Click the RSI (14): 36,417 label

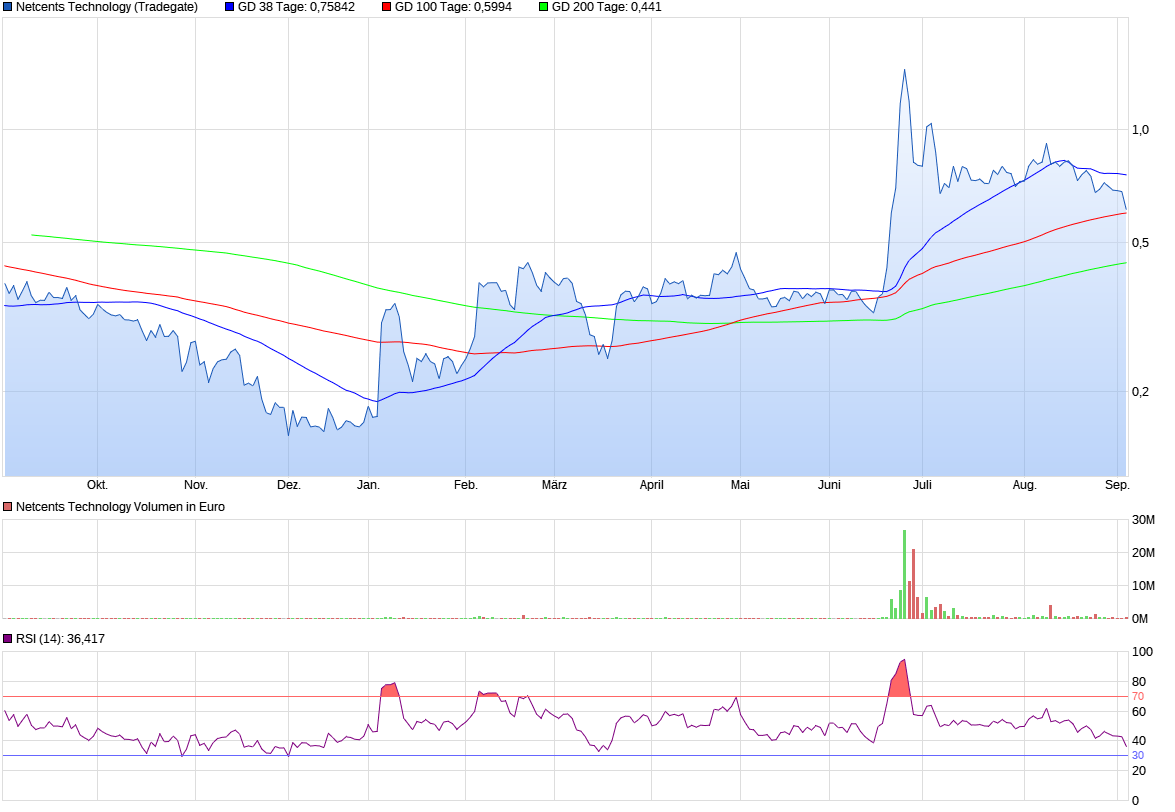pyautogui.click(x=61, y=639)
